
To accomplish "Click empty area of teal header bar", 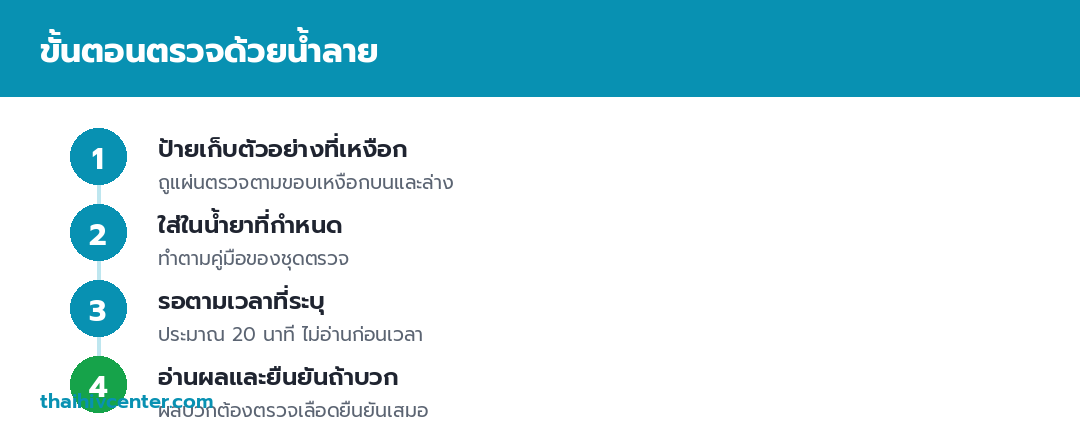I will tap(723, 48).
